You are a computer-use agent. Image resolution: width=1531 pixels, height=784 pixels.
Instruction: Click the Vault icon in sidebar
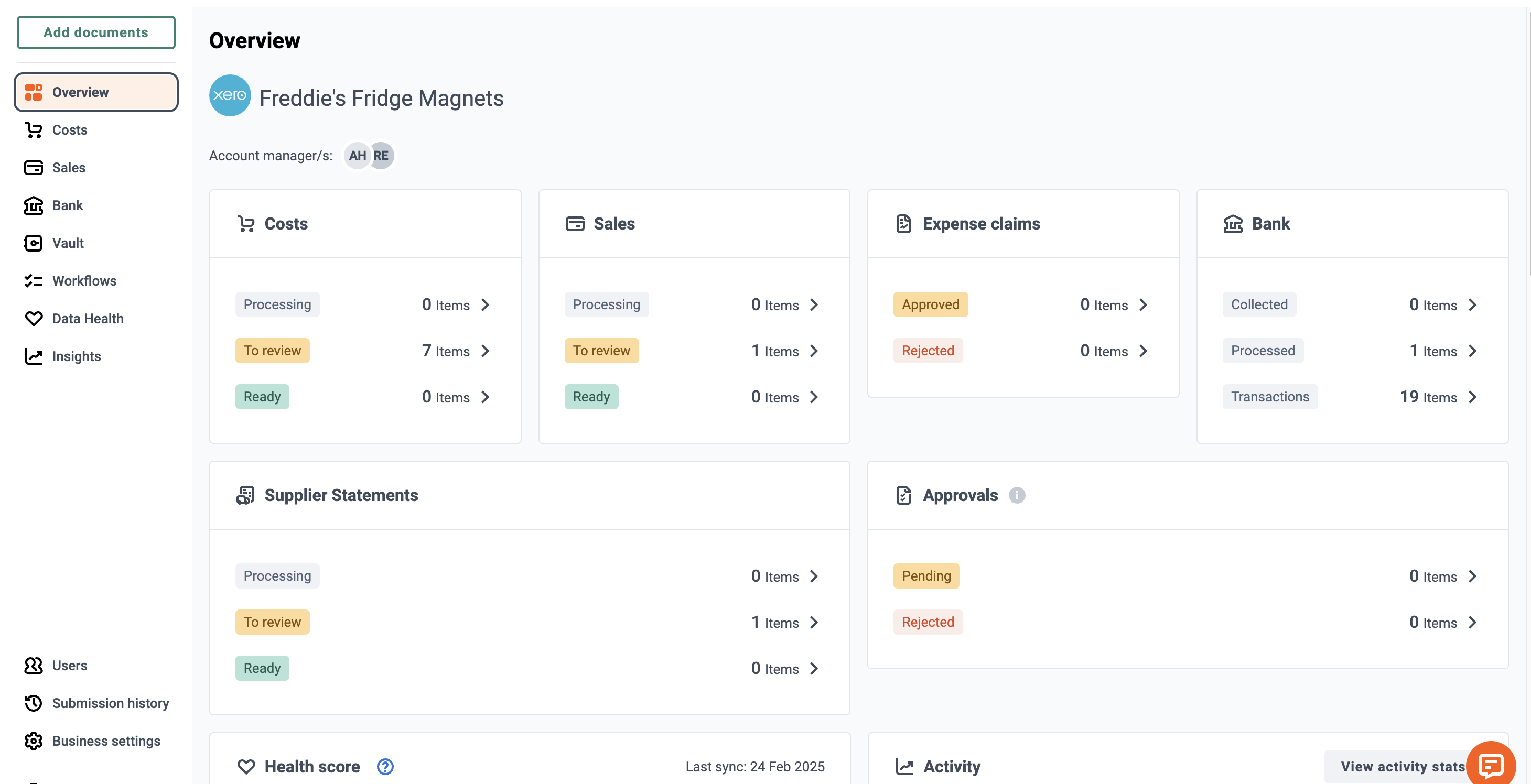pyautogui.click(x=33, y=243)
